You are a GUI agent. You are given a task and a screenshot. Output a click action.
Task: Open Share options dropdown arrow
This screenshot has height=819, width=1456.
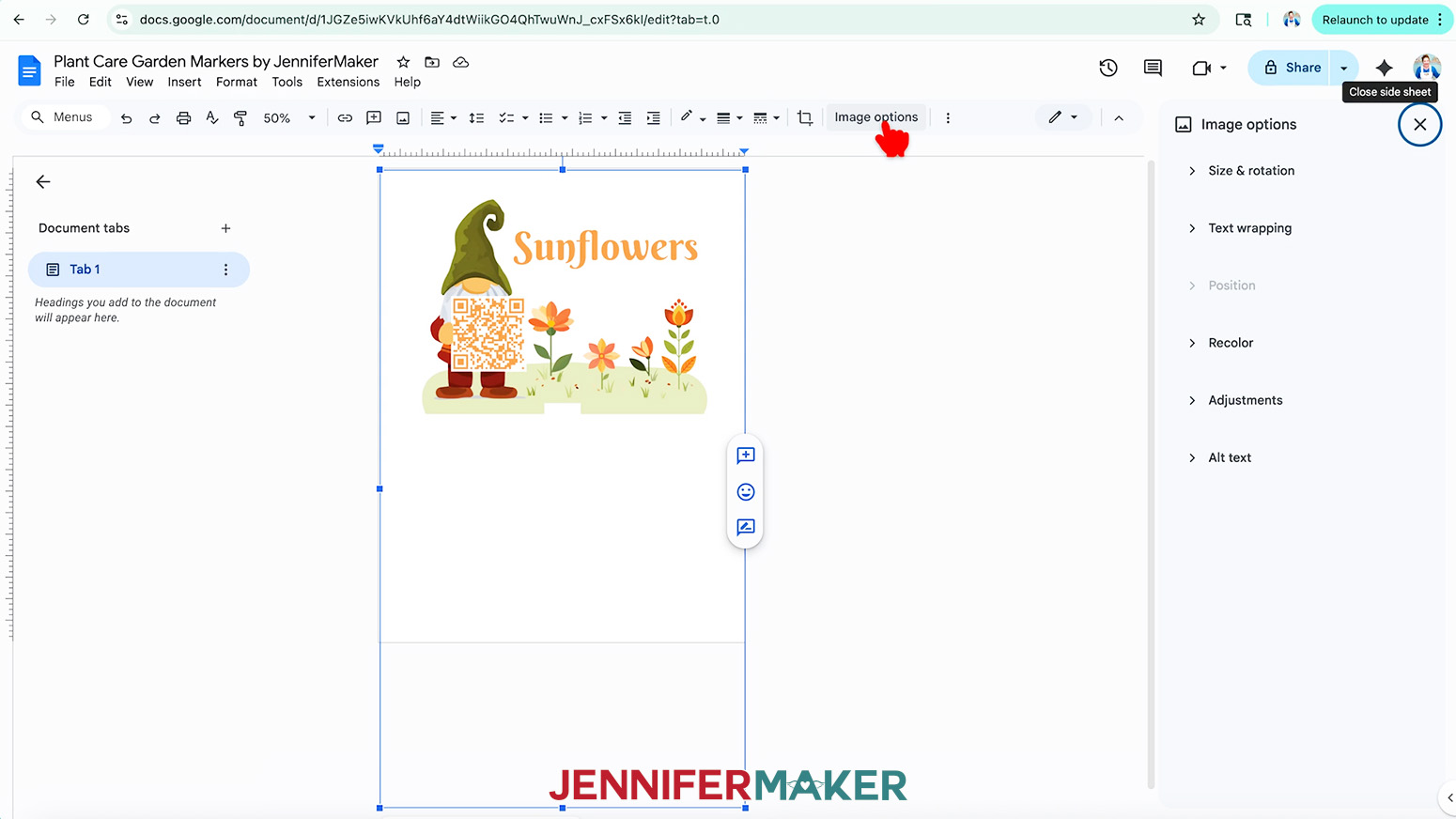coord(1344,68)
